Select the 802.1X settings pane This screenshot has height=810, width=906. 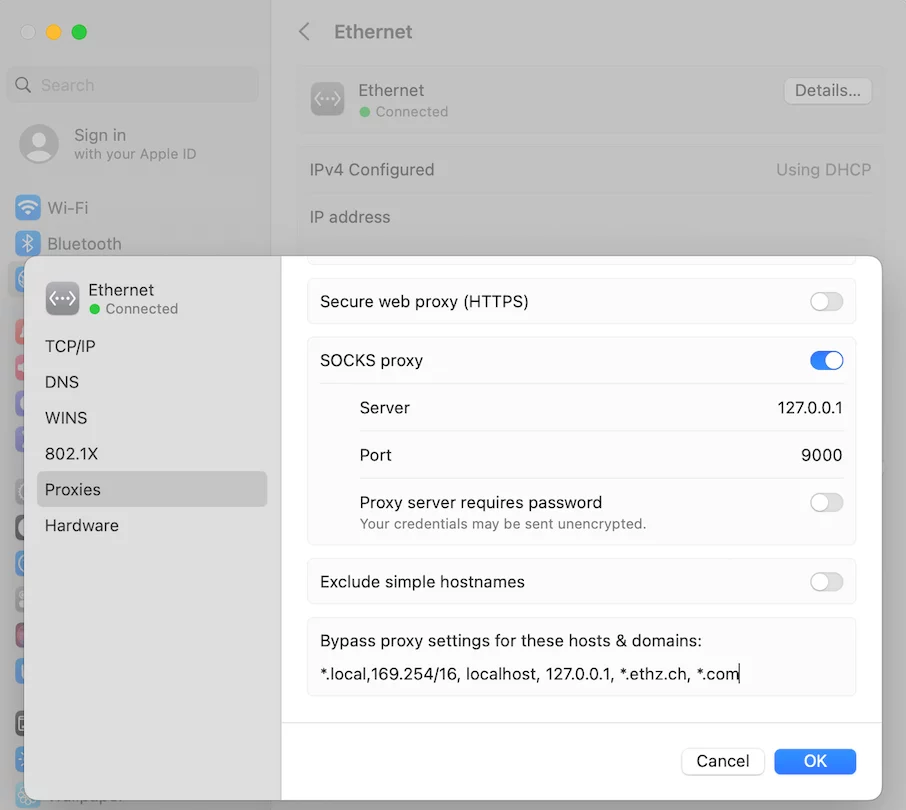pos(70,453)
